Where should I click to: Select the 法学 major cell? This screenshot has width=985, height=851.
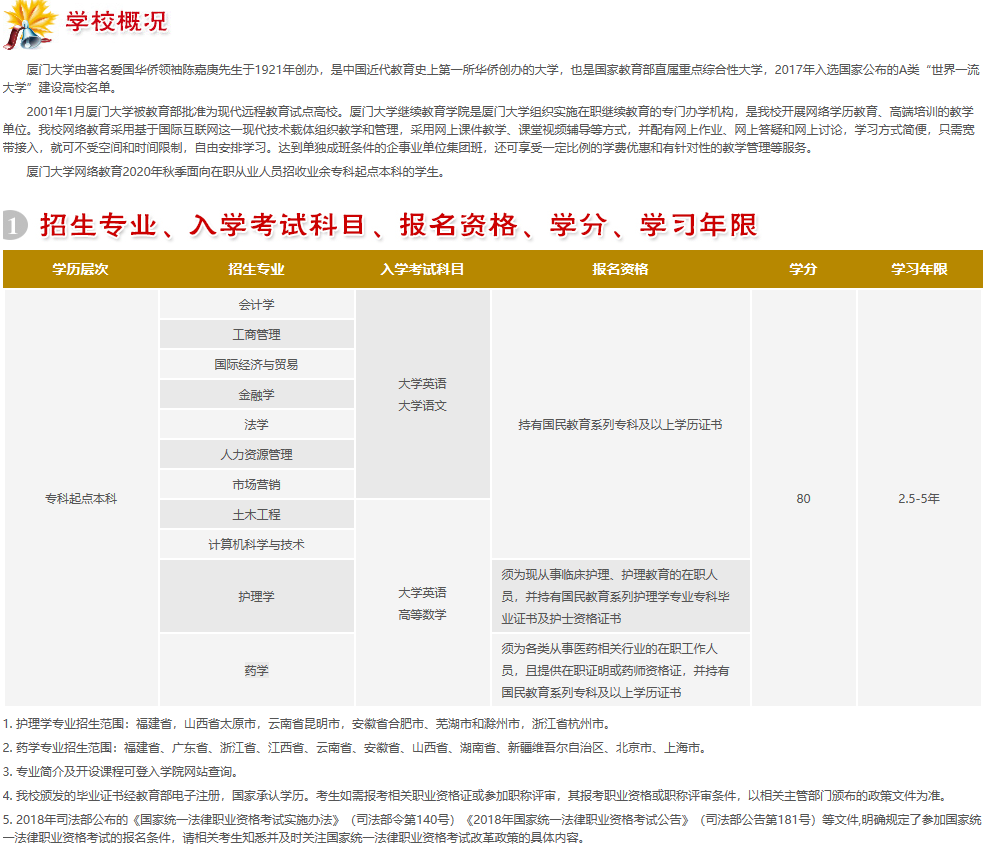(257, 425)
